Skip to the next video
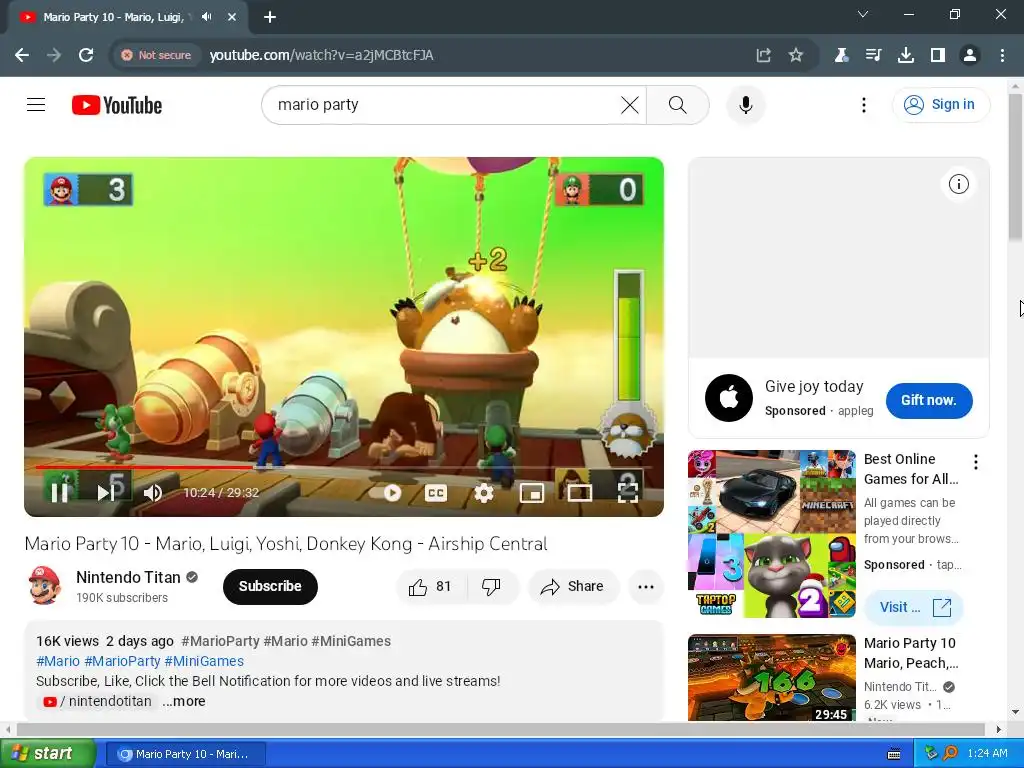Viewport: 1024px width, 768px height. click(x=106, y=492)
